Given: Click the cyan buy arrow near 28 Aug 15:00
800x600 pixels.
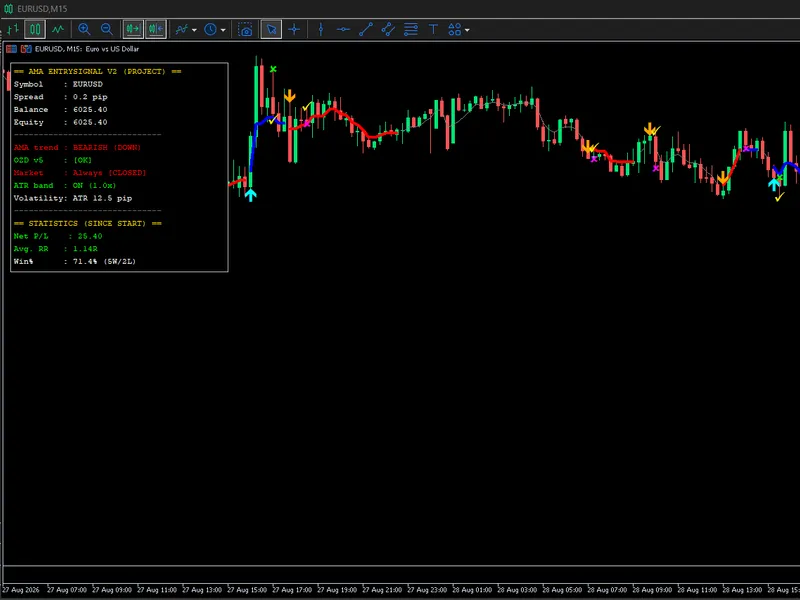Looking at the screenshot, I should [x=773, y=184].
